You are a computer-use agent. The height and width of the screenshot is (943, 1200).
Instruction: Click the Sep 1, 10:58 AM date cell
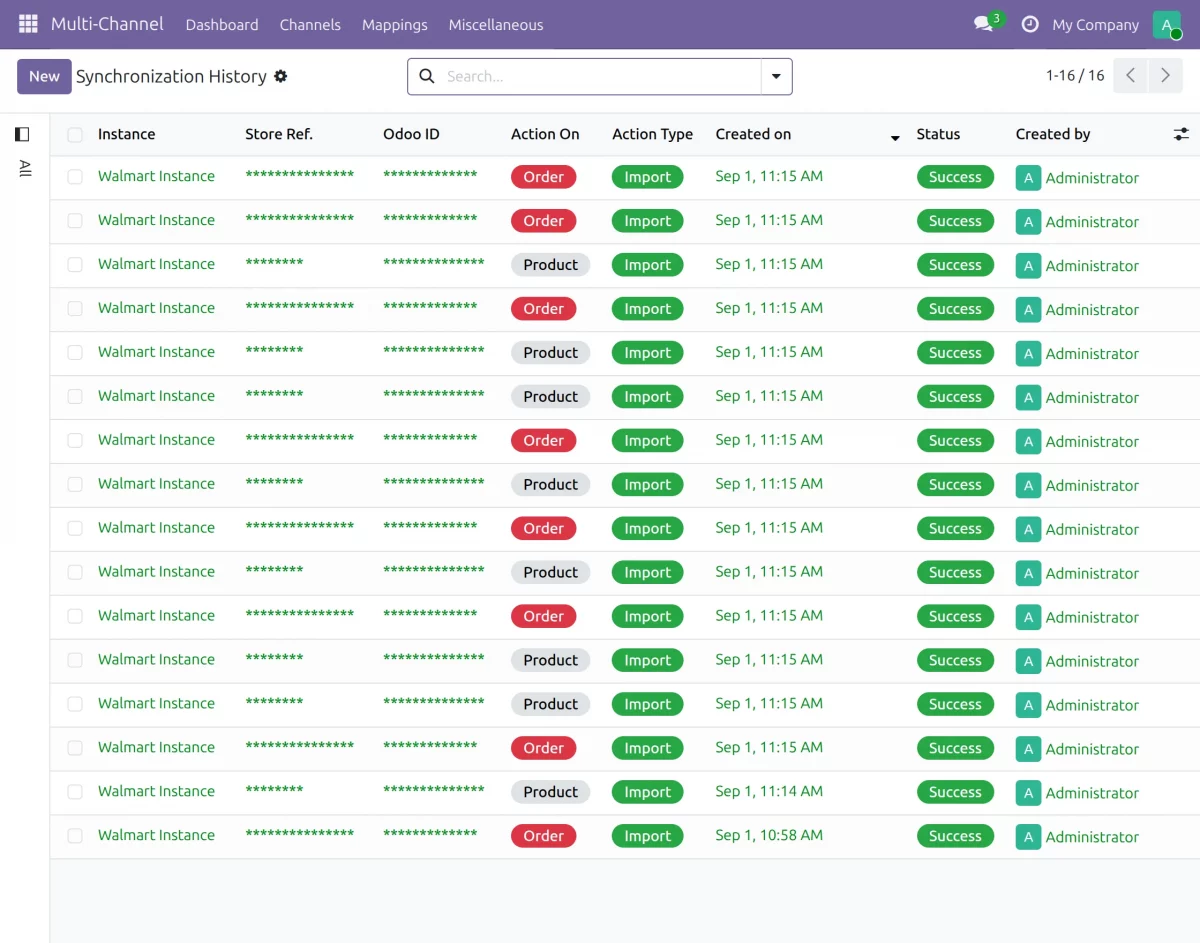769,835
